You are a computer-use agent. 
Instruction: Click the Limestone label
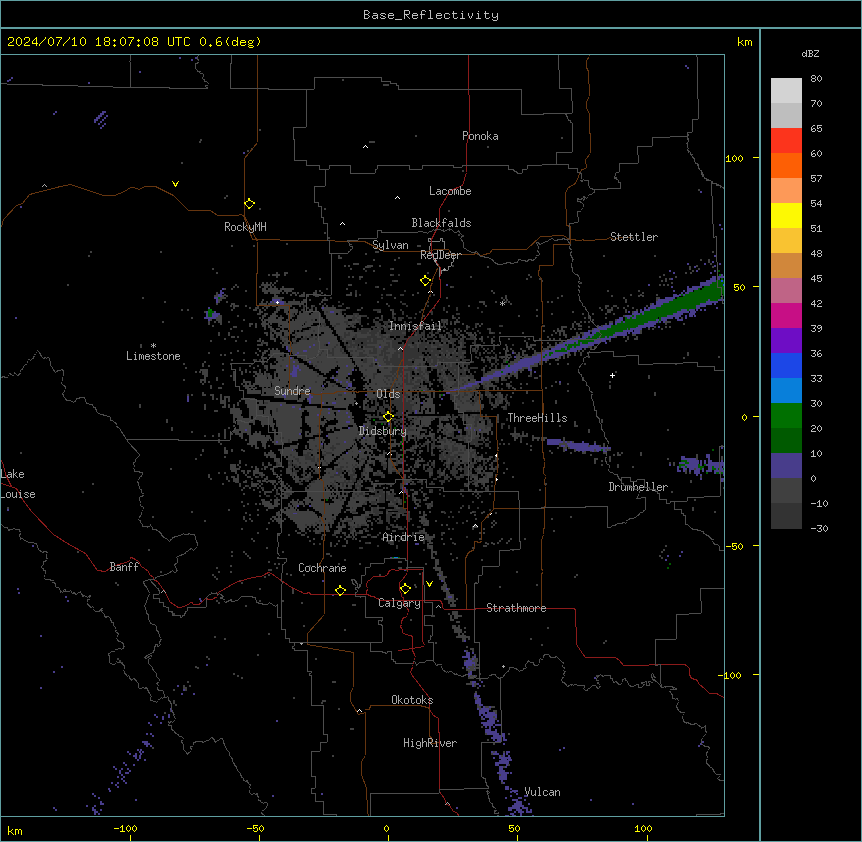point(153,356)
